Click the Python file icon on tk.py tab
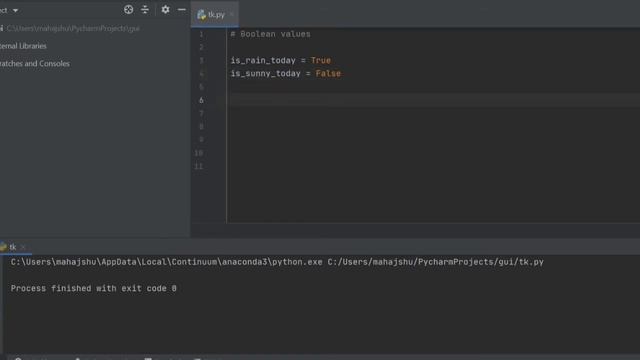The image size is (640, 360). pyautogui.click(x=201, y=15)
